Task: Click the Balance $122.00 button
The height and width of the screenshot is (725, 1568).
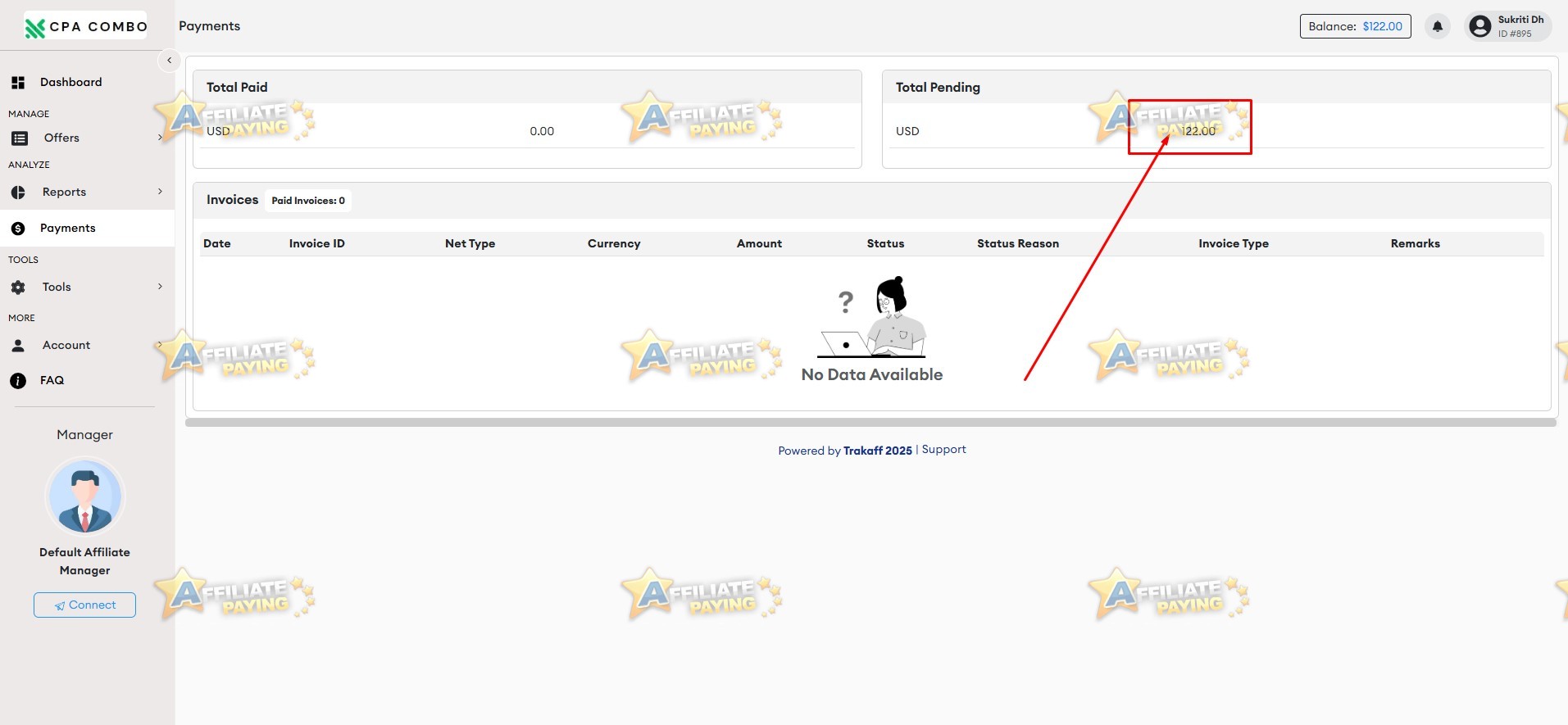Action: pos(1355,26)
